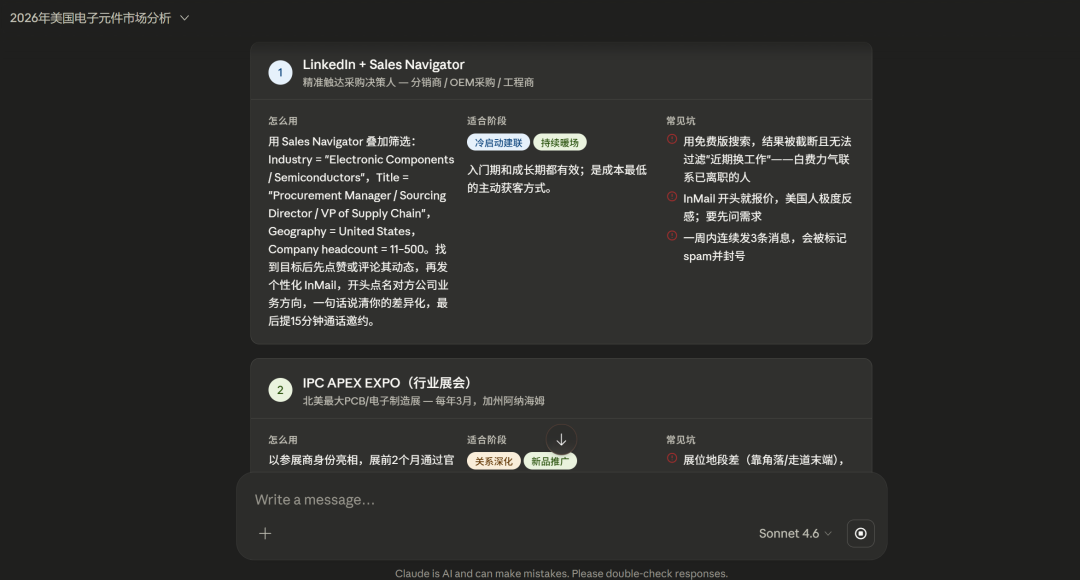Click the warning icon beside 展位地段差
Image resolution: width=1080 pixels, height=580 pixels.
(672, 457)
